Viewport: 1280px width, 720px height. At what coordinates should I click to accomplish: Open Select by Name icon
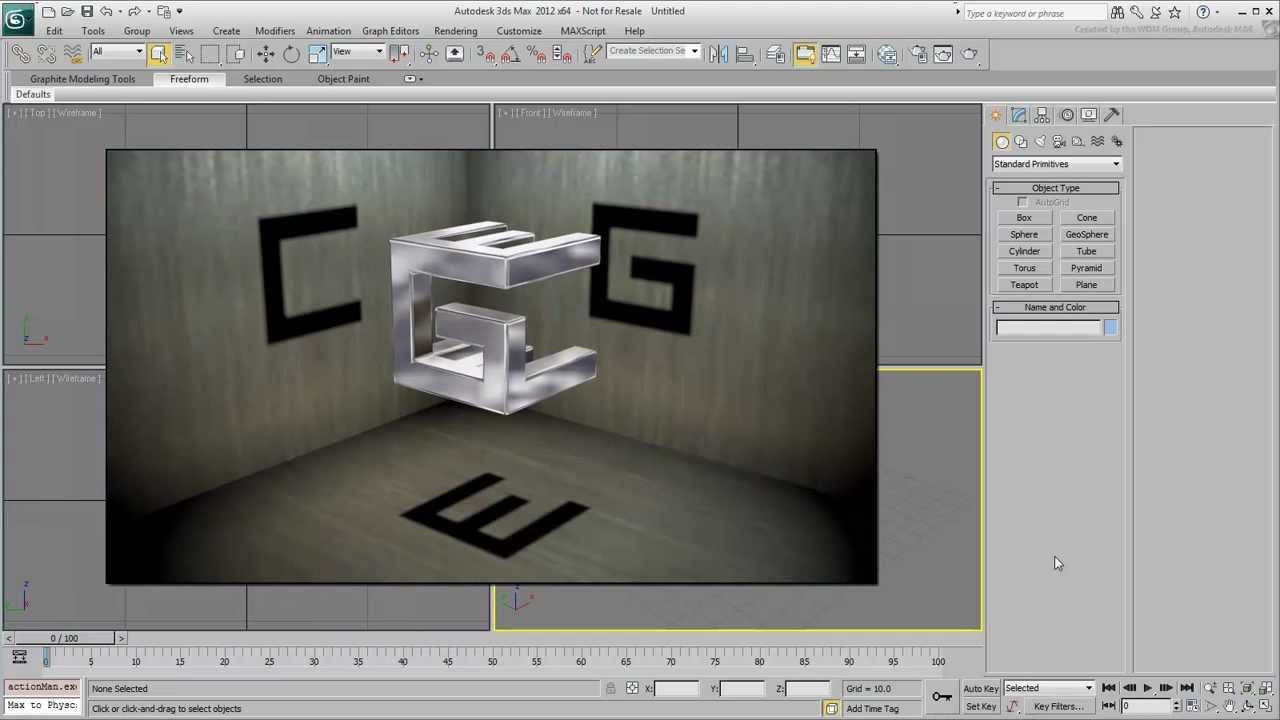184,54
